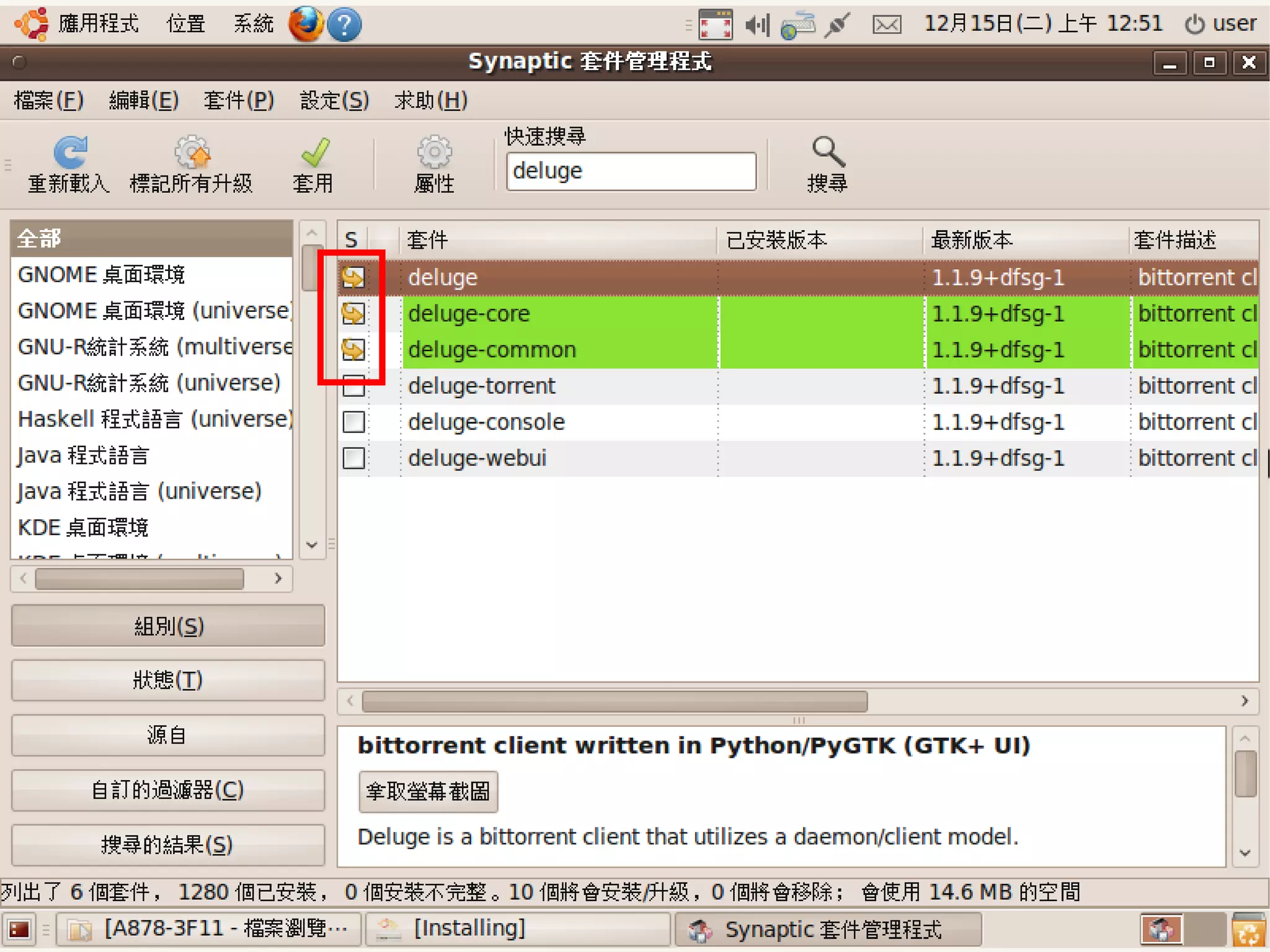Click the Ubuntu logo in the top panel
Viewport: 1270px width, 952px height.
click(x=32, y=24)
